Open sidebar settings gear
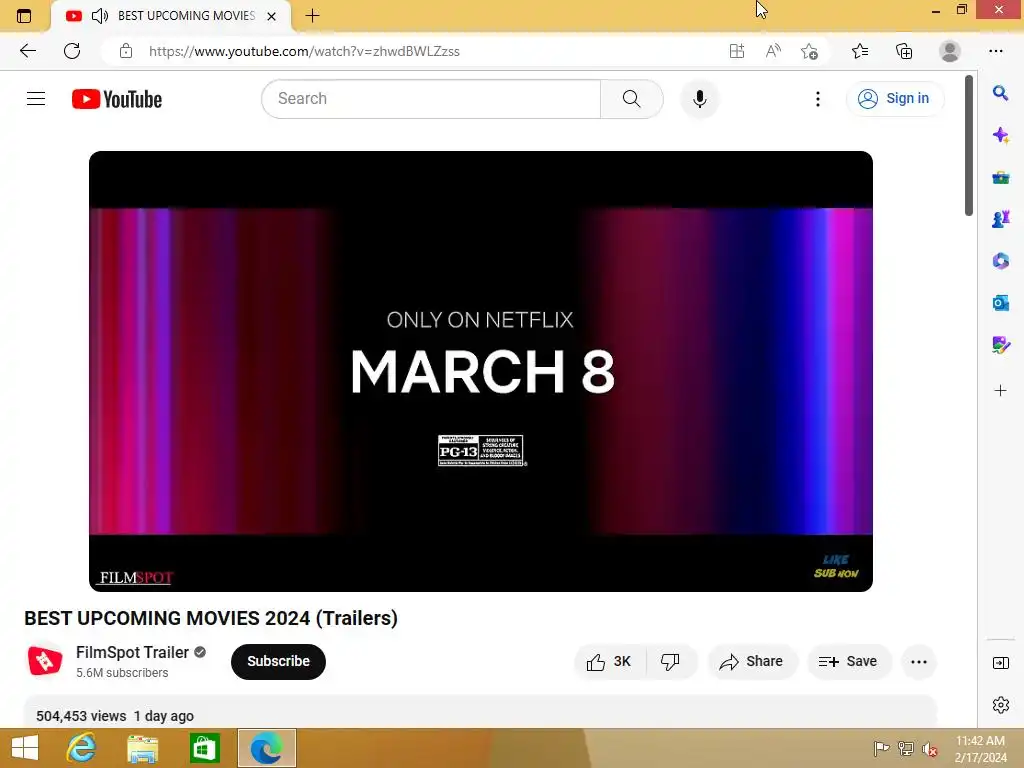 (1000, 705)
